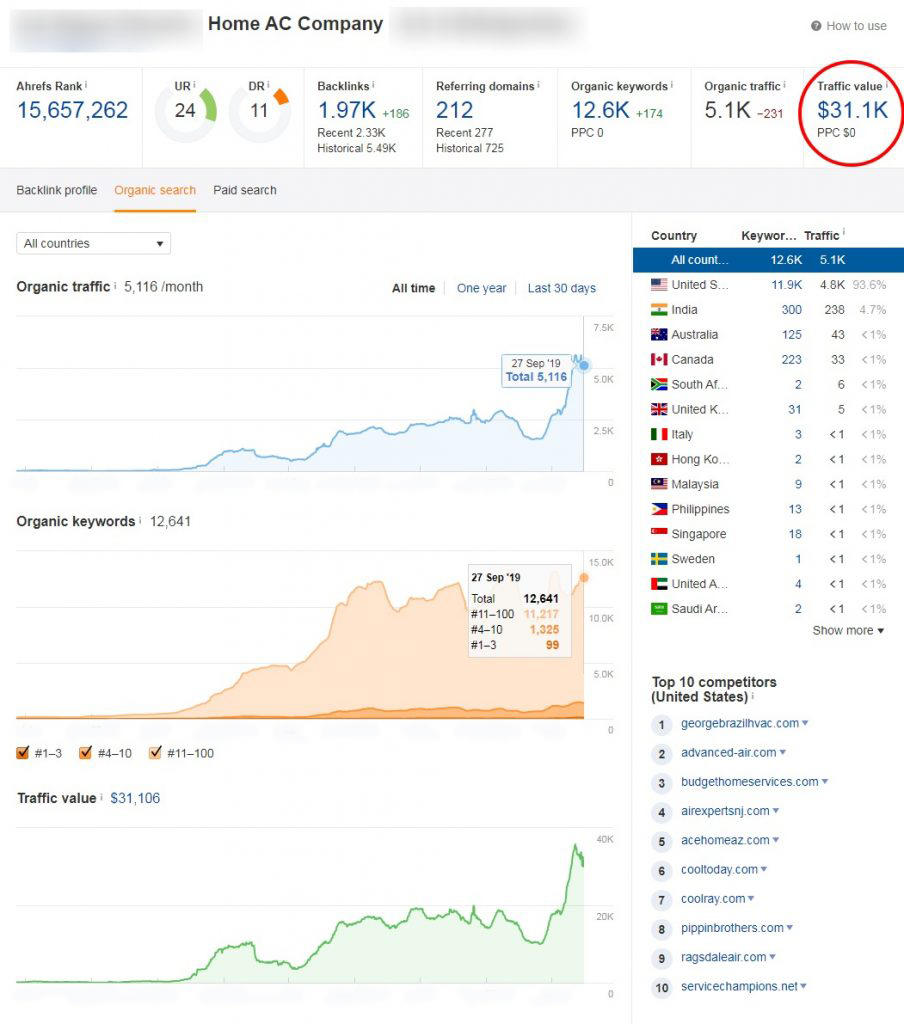Open the Paid search tab
This screenshot has width=904, height=1024.
245,190
